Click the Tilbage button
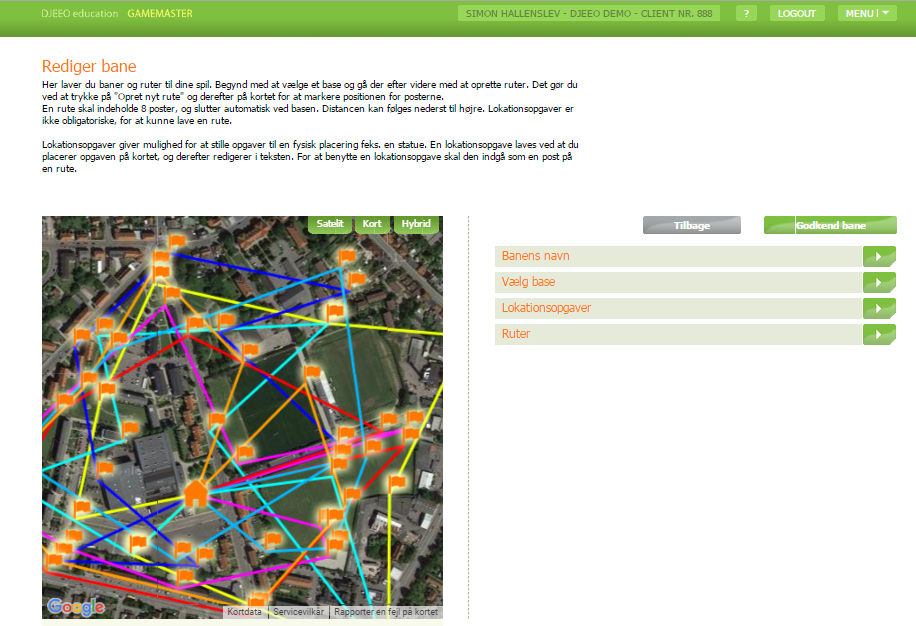 point(692,225)
